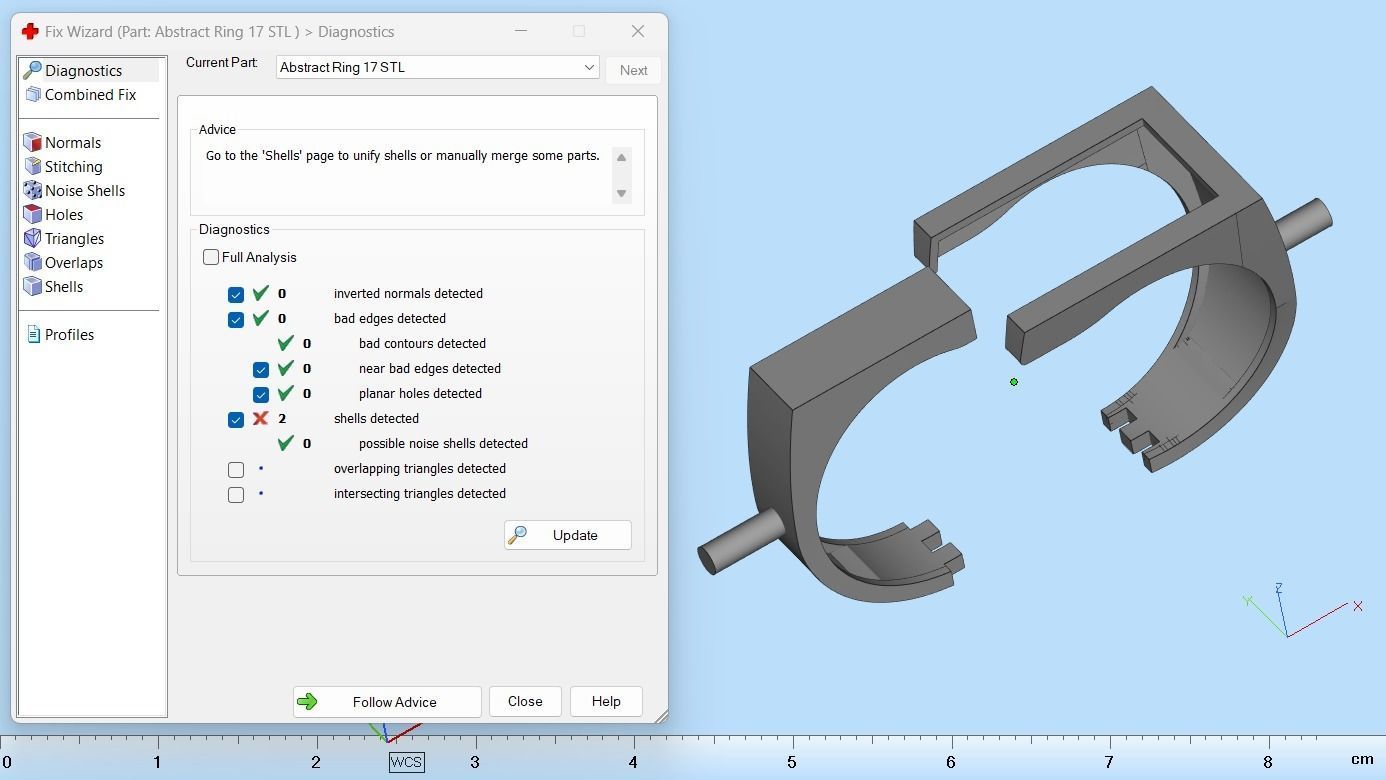Click Follow Advice button
Viewport: 1386px width, 780px height.
click(387, 702)
